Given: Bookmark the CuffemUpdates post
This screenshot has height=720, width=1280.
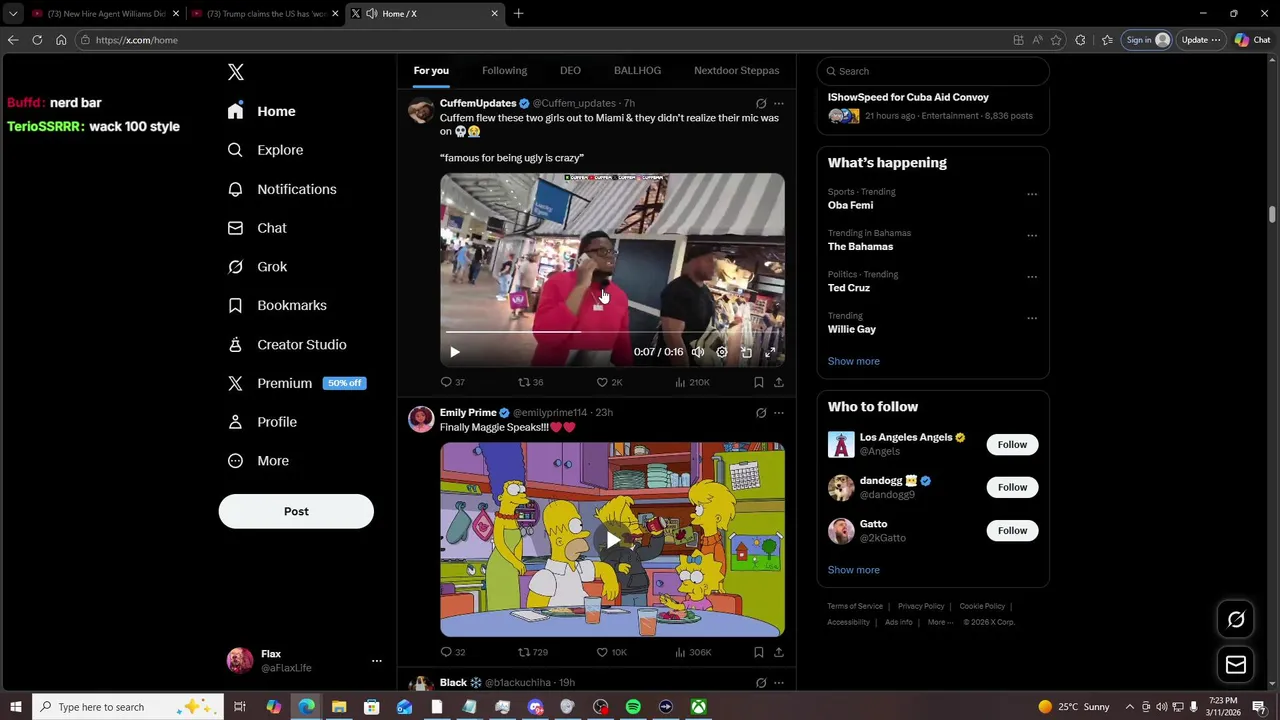Looking at the screenshot, I should pyautogui.click(x=759, y=382).
